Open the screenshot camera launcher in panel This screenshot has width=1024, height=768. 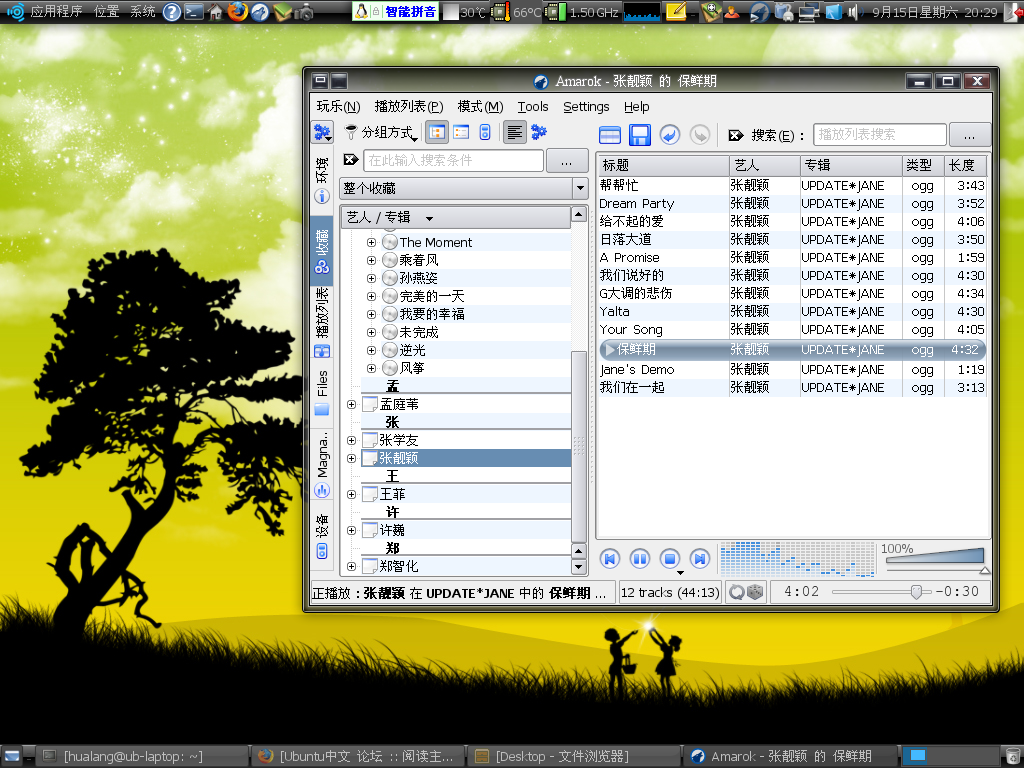pos(304,12)
